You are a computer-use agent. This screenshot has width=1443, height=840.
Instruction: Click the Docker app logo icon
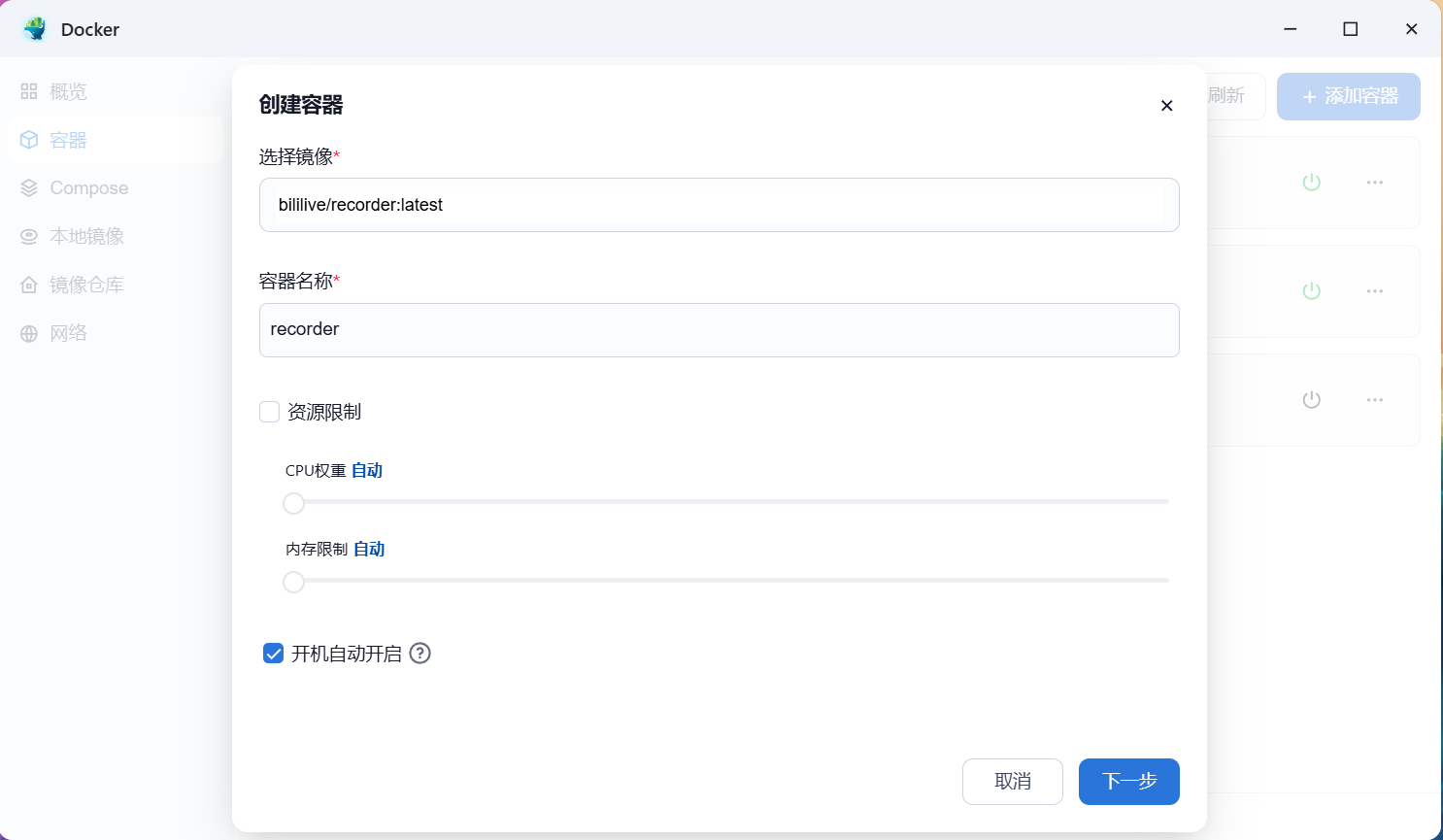point(35,29)
